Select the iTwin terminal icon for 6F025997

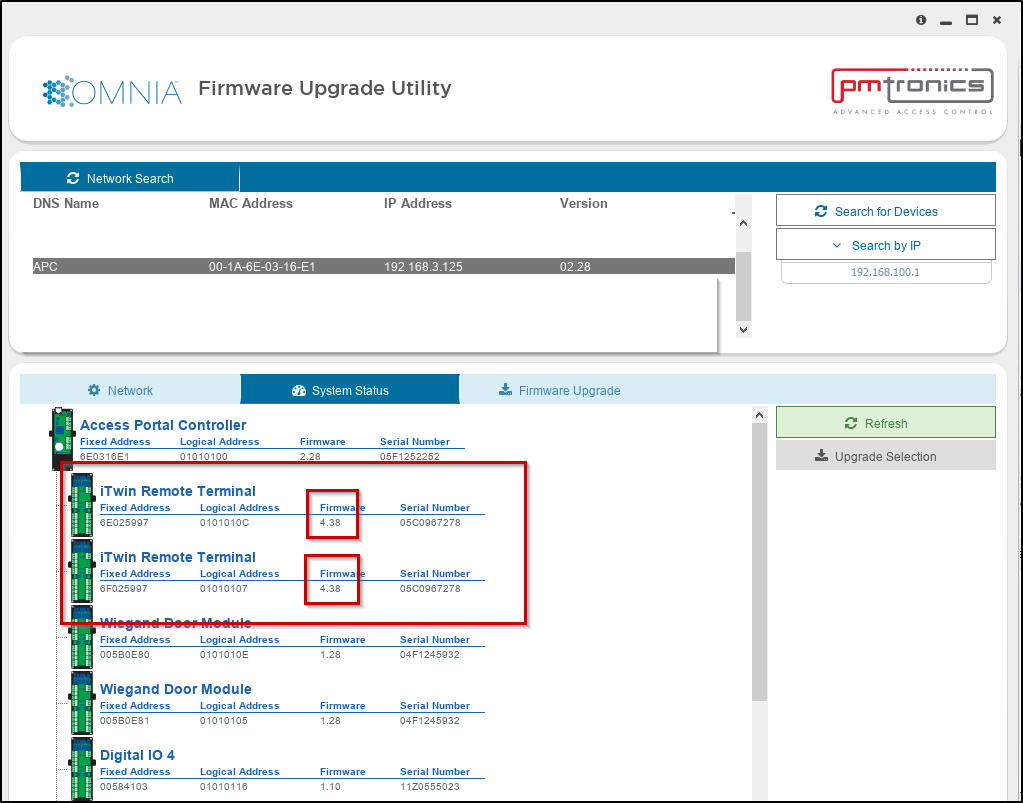pos(82,571)
